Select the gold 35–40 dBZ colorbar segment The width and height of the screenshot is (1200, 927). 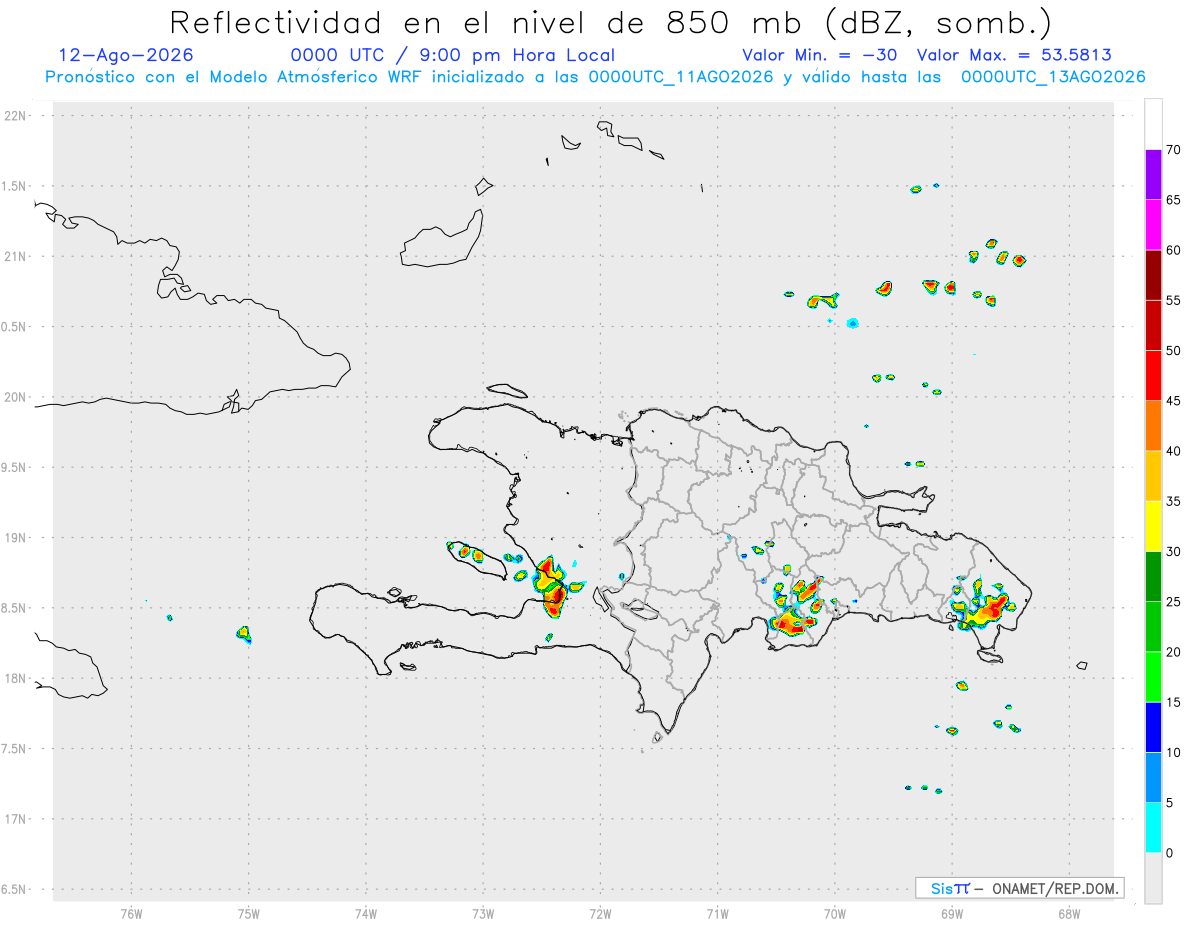pos(1153,476)
